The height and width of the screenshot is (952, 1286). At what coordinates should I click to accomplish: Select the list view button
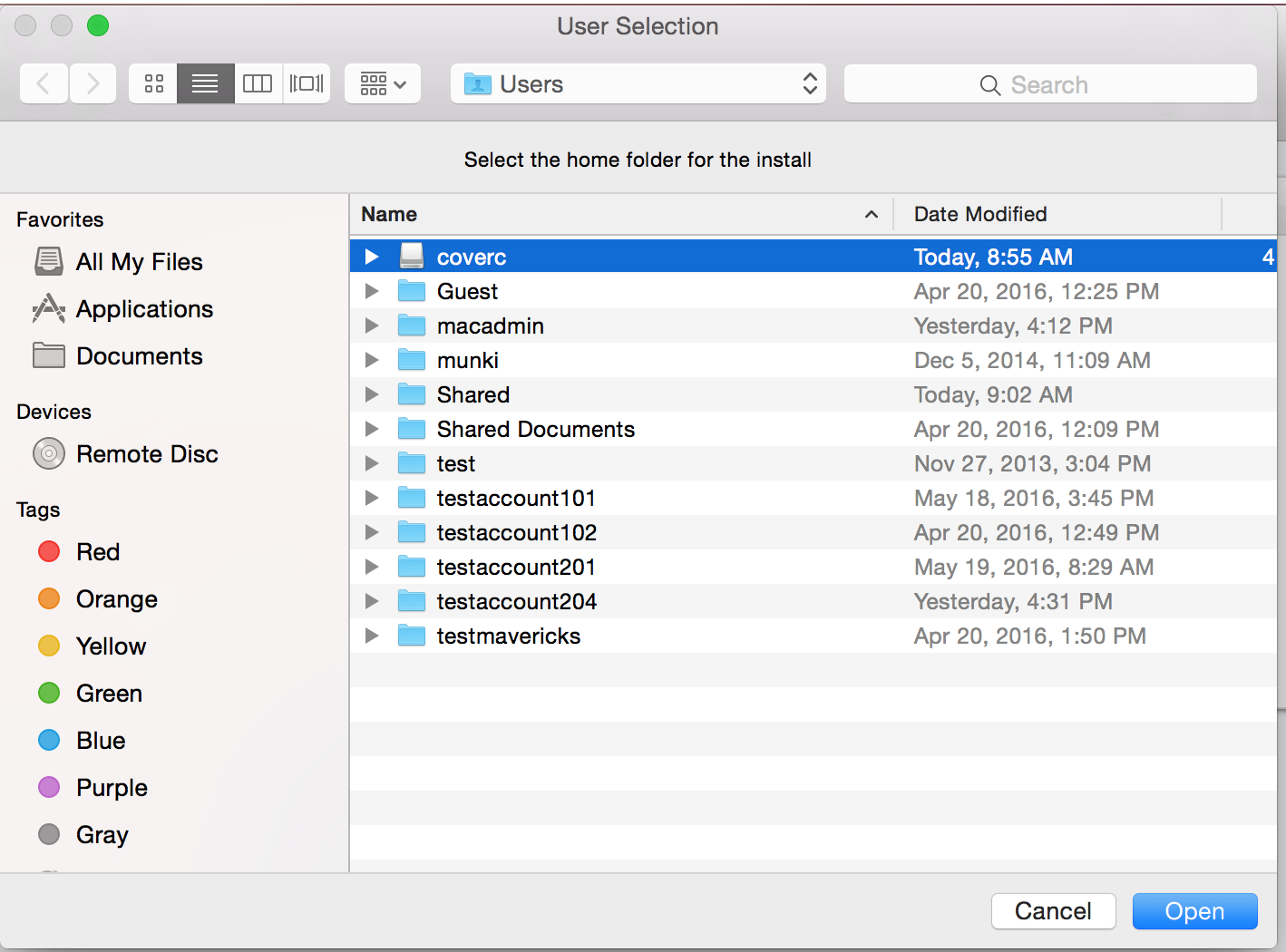tap(205, 84)
